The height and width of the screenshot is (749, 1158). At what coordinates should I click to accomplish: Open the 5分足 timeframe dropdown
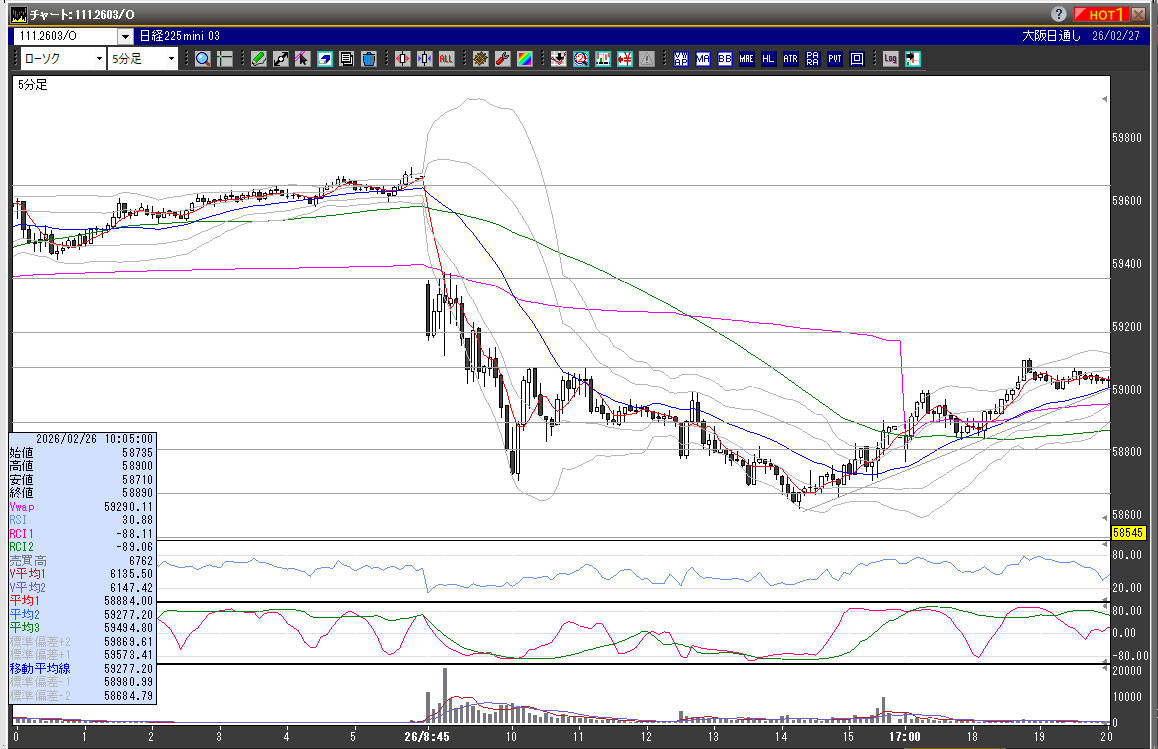pos(142,59)
